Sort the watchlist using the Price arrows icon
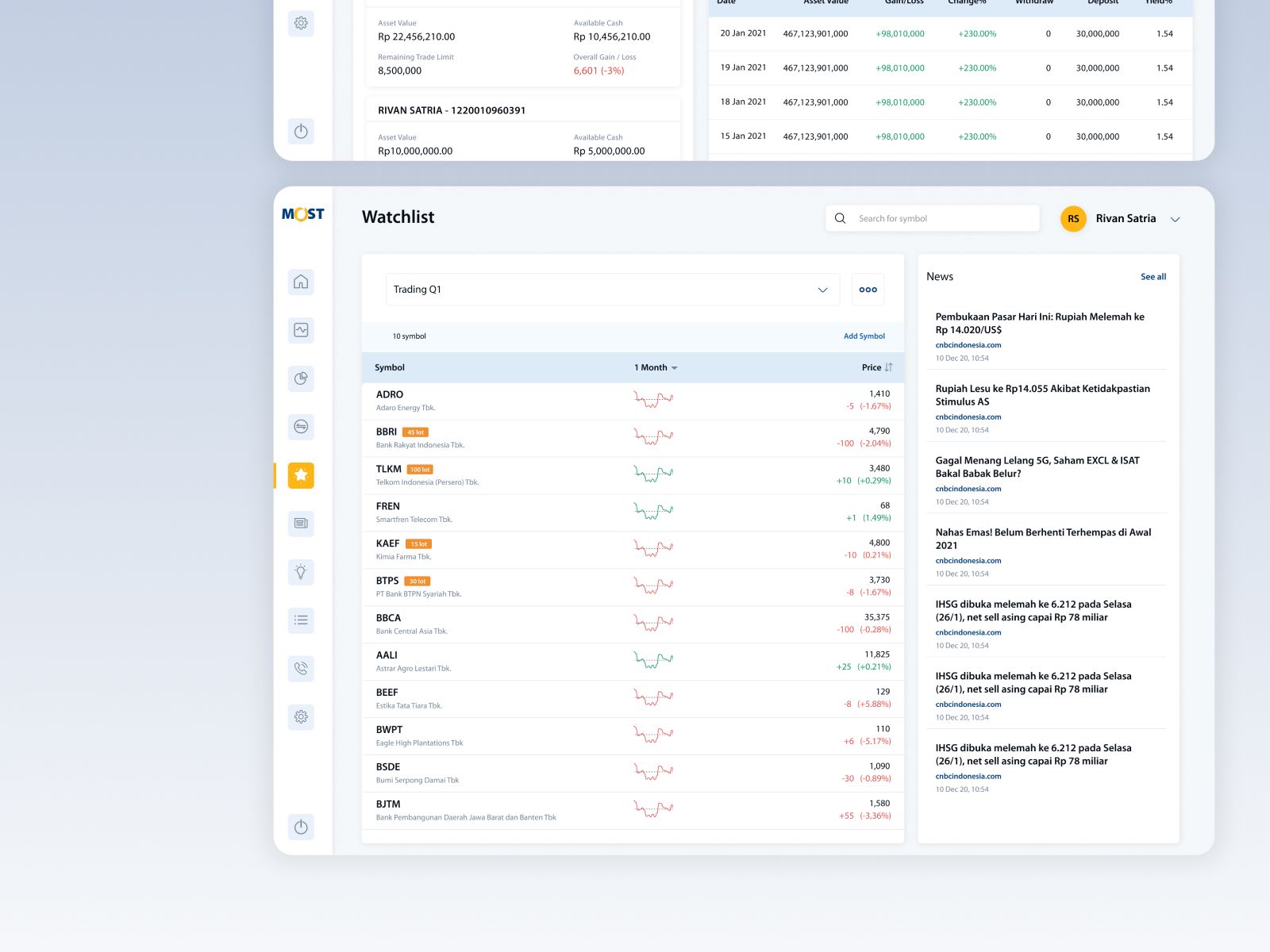1270x952 pixels. (888, 367)
